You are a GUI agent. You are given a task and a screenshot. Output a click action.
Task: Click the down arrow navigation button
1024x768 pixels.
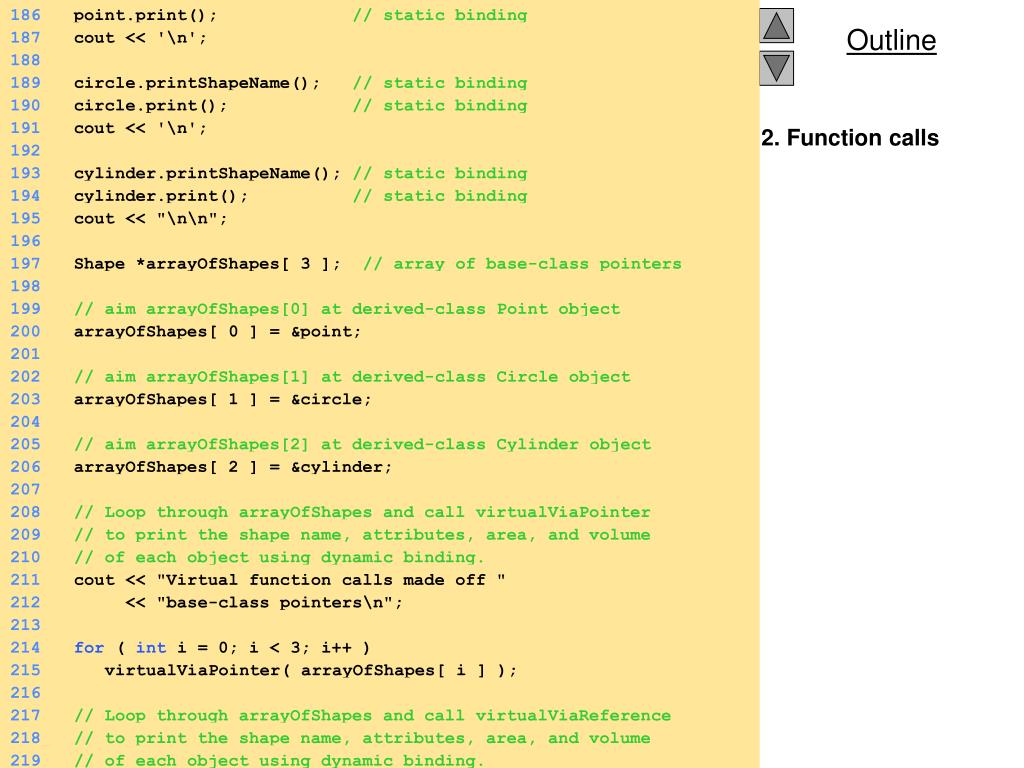pyautogui.click(x=776, y=68)
